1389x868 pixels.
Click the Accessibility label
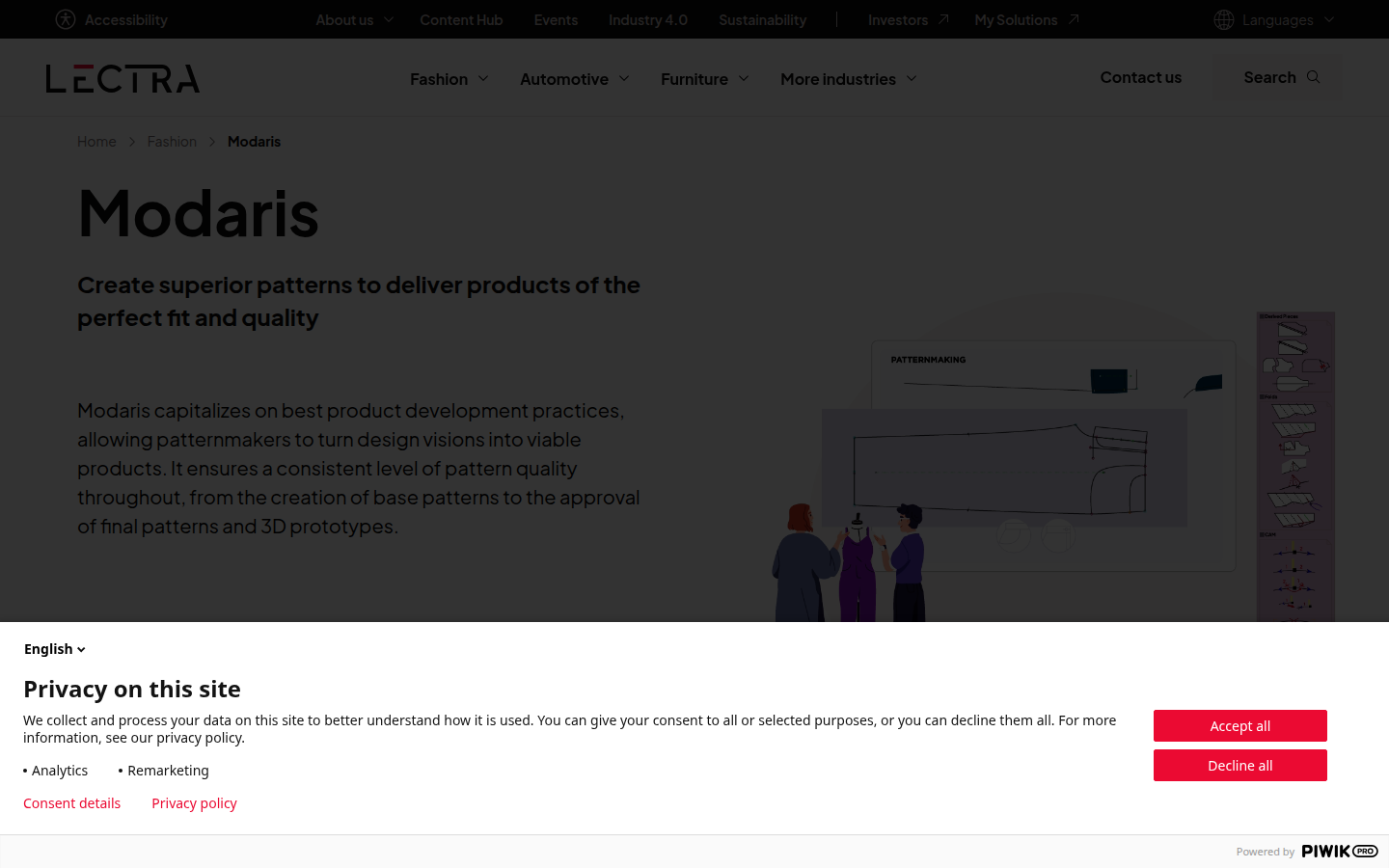126,19
